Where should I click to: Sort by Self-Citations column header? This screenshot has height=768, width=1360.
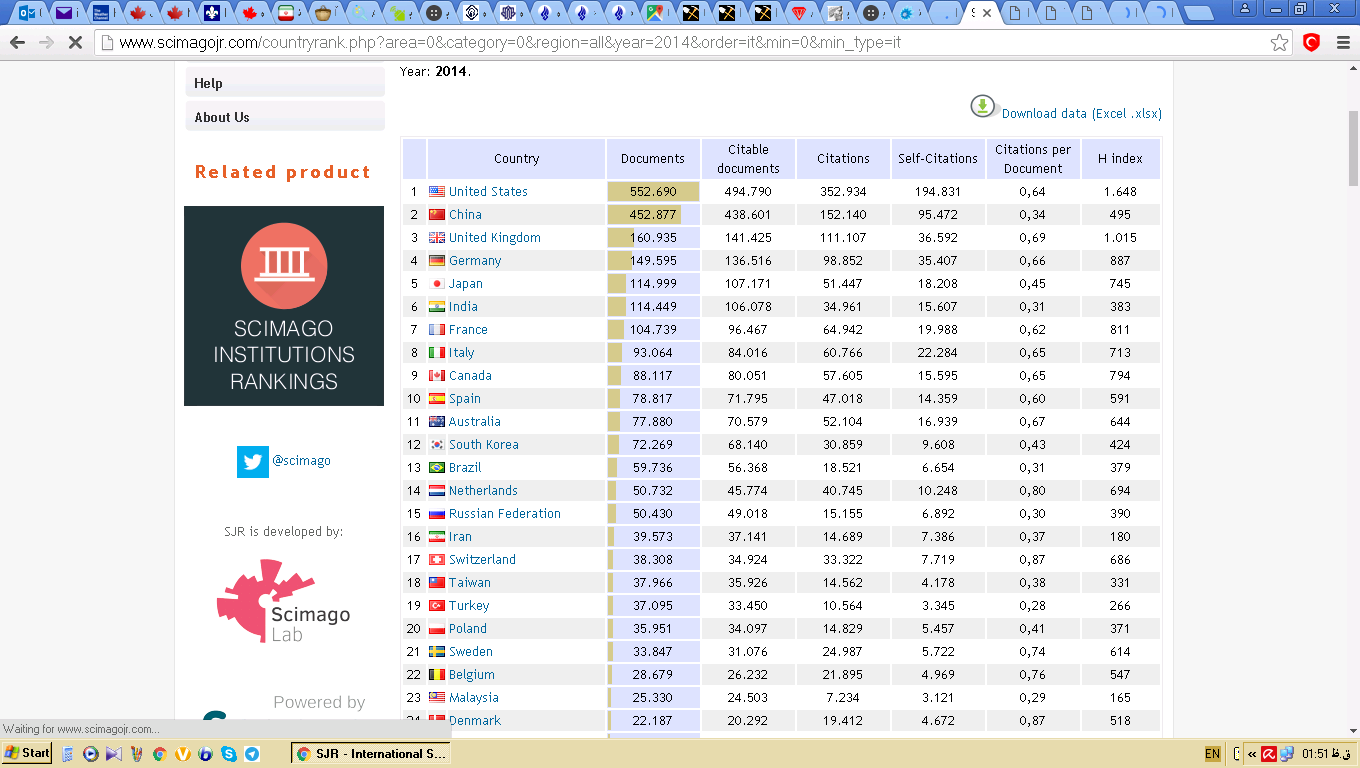(938, 159)
